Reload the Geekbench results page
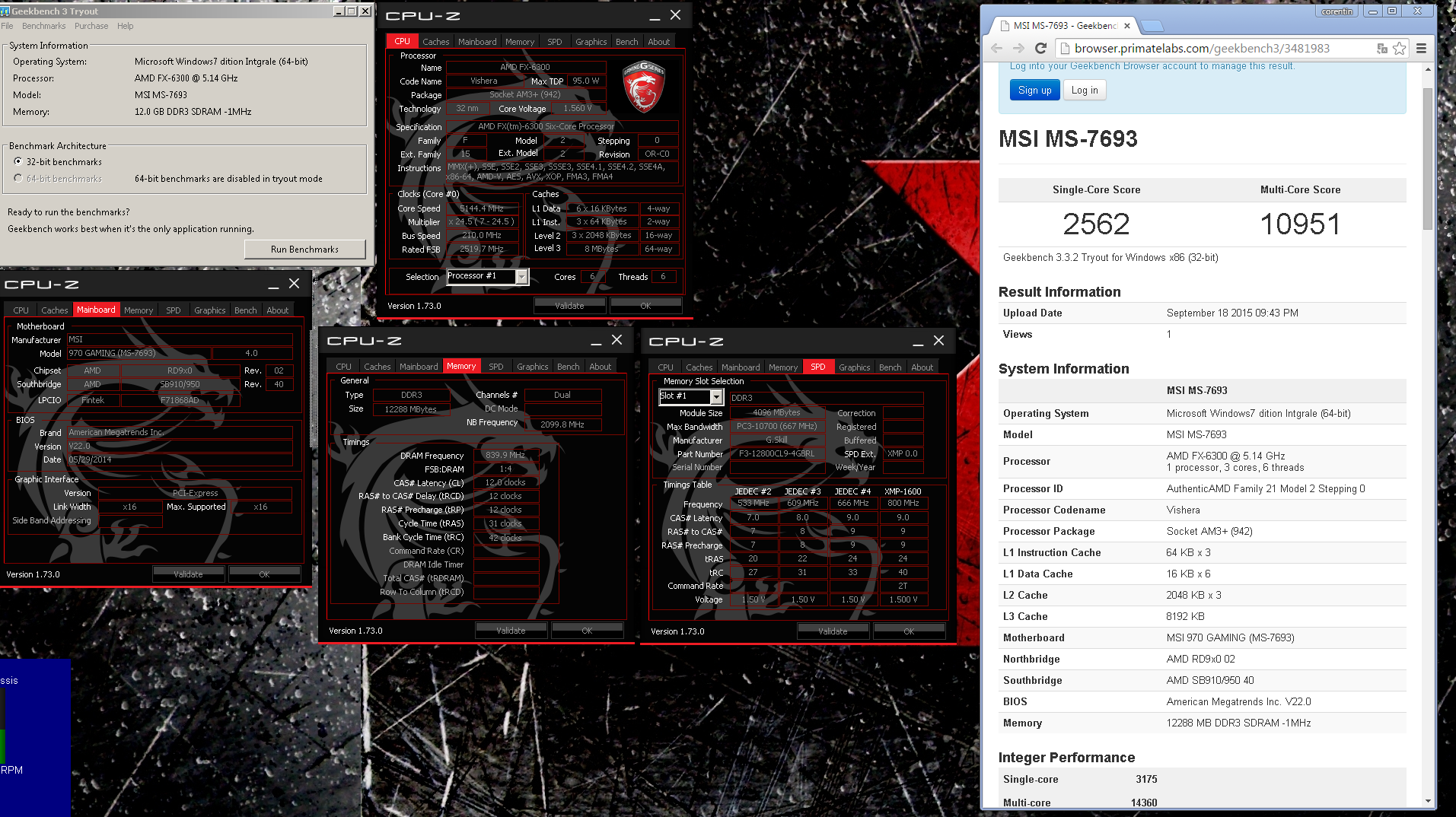The height and width of the screenshot is (817, 1456). (x=1041, y=49)
